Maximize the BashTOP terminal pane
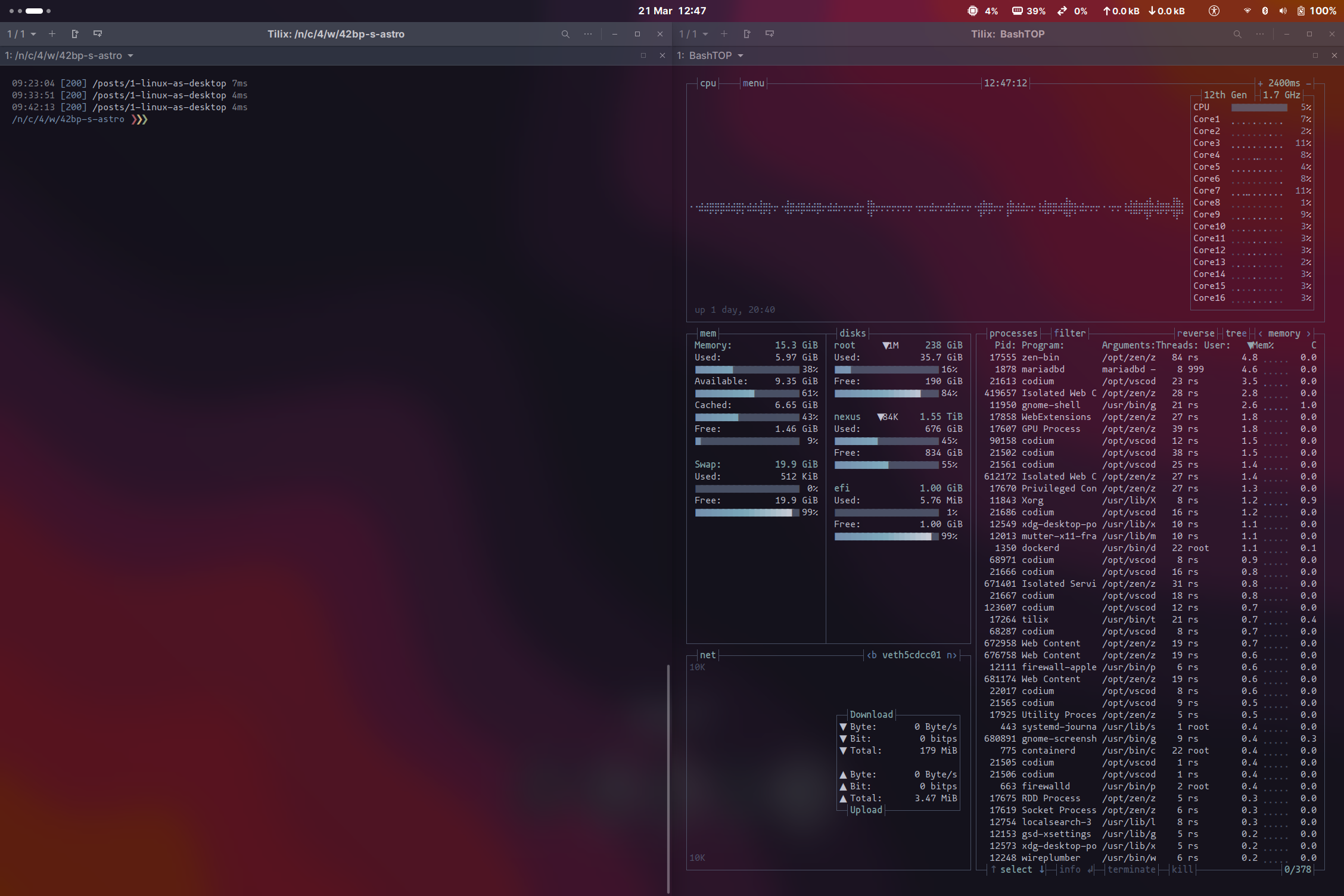 [1315, 55]
